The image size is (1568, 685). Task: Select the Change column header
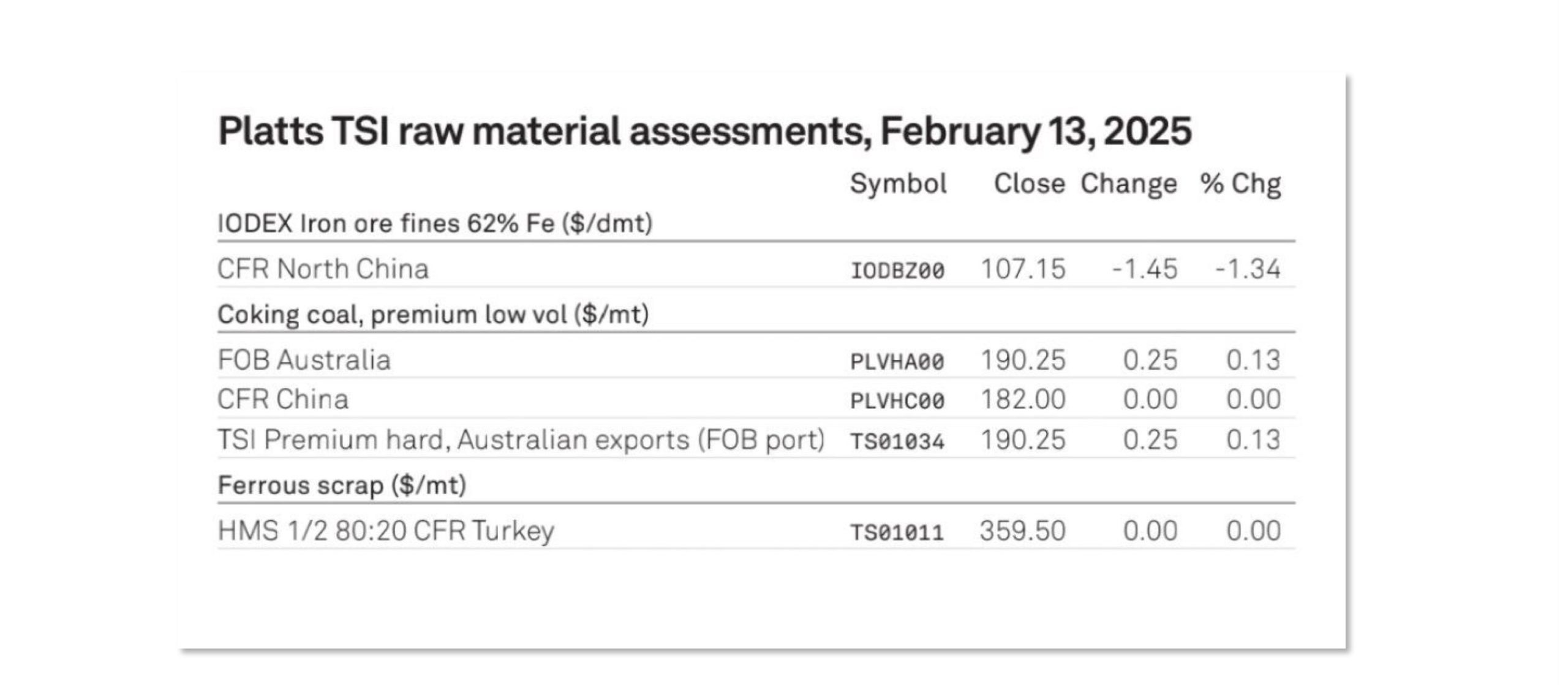(x=1128, y=185)
